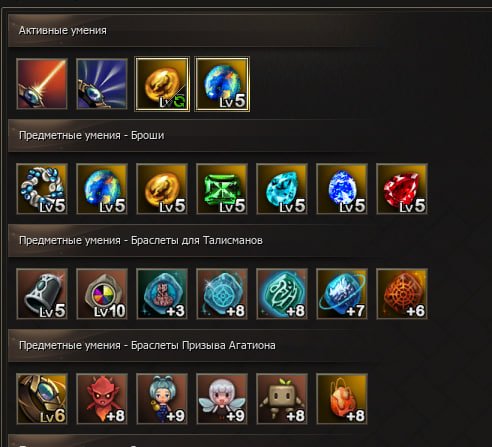Click gold coin skill with green refresh arrows
This screenshot has width=492, height=447.
[x=162, y=84]
